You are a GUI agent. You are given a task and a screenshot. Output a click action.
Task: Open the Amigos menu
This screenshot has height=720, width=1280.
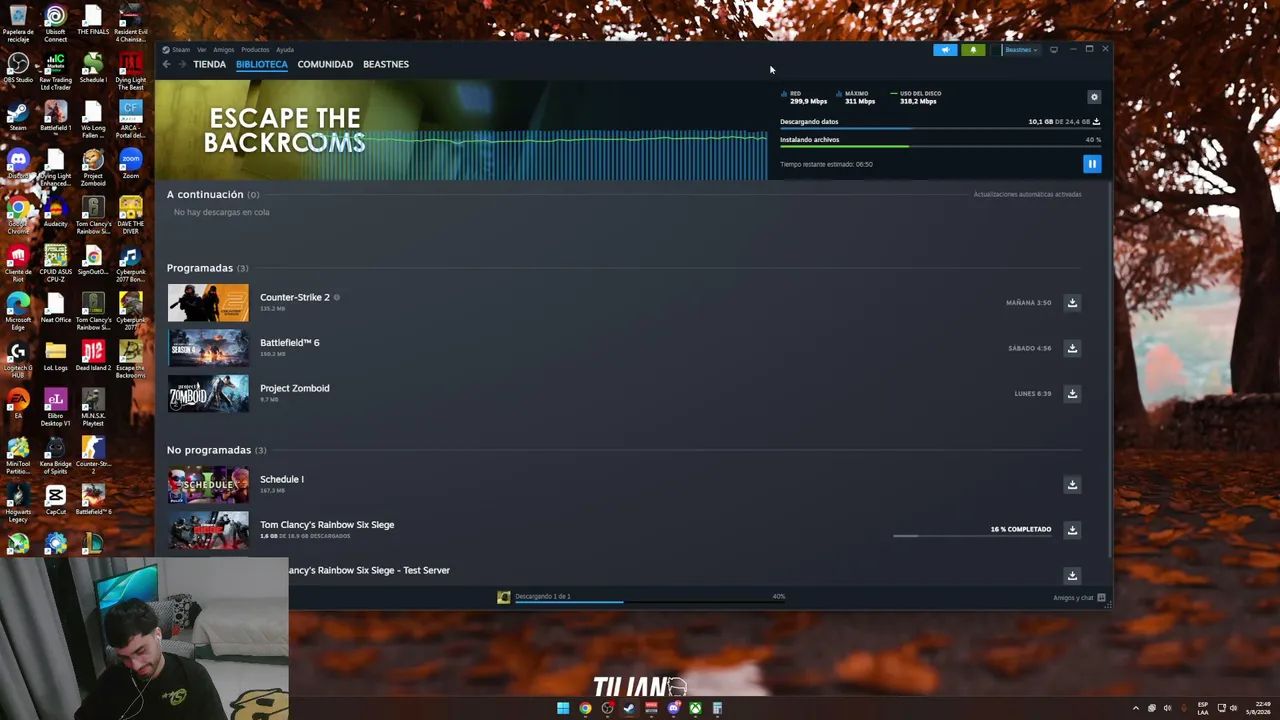pyautogui.click(x=224, y=50)
